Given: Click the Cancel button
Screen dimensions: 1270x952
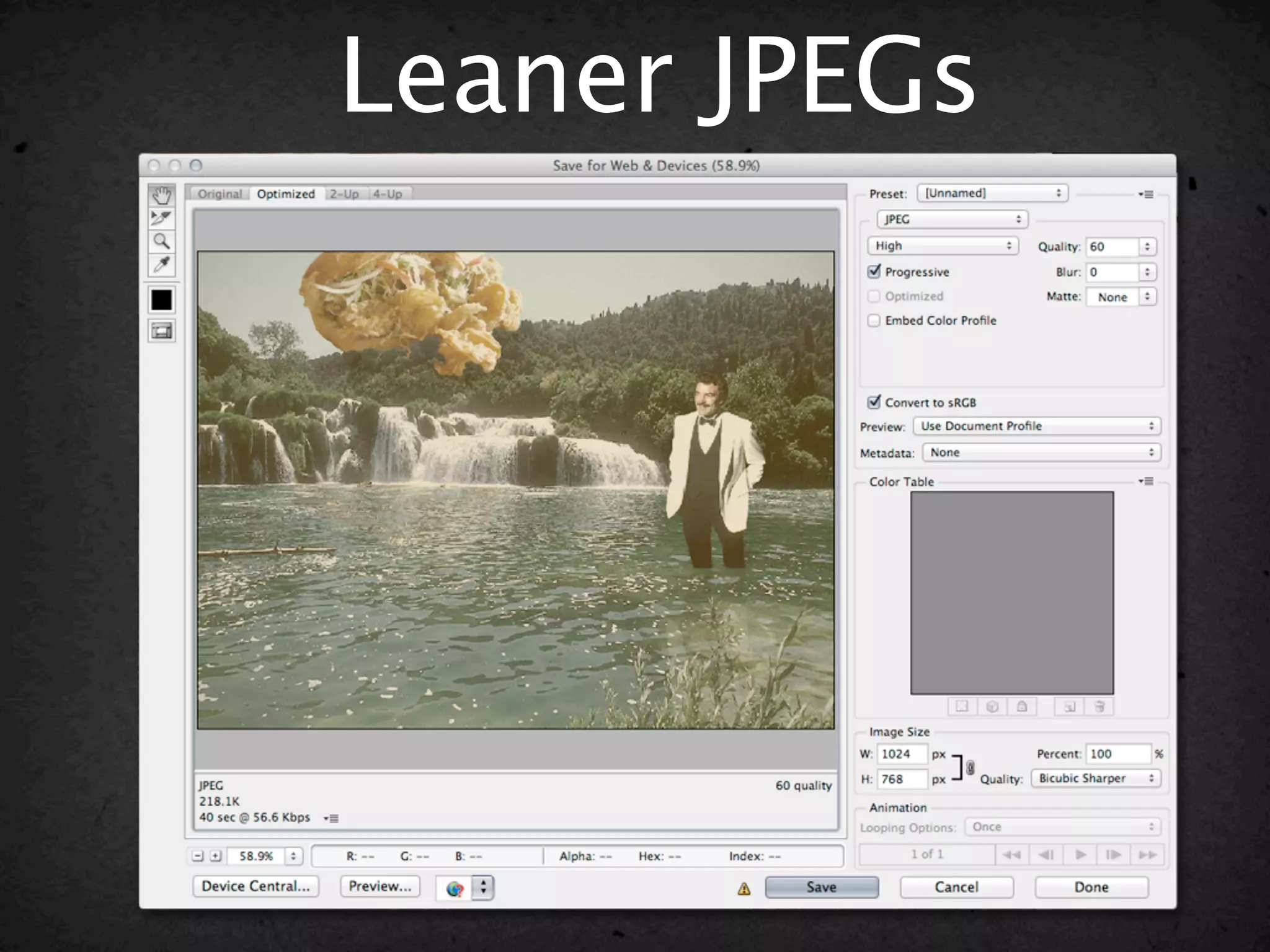Looking at the screenshot, I should tap(957, 888).
